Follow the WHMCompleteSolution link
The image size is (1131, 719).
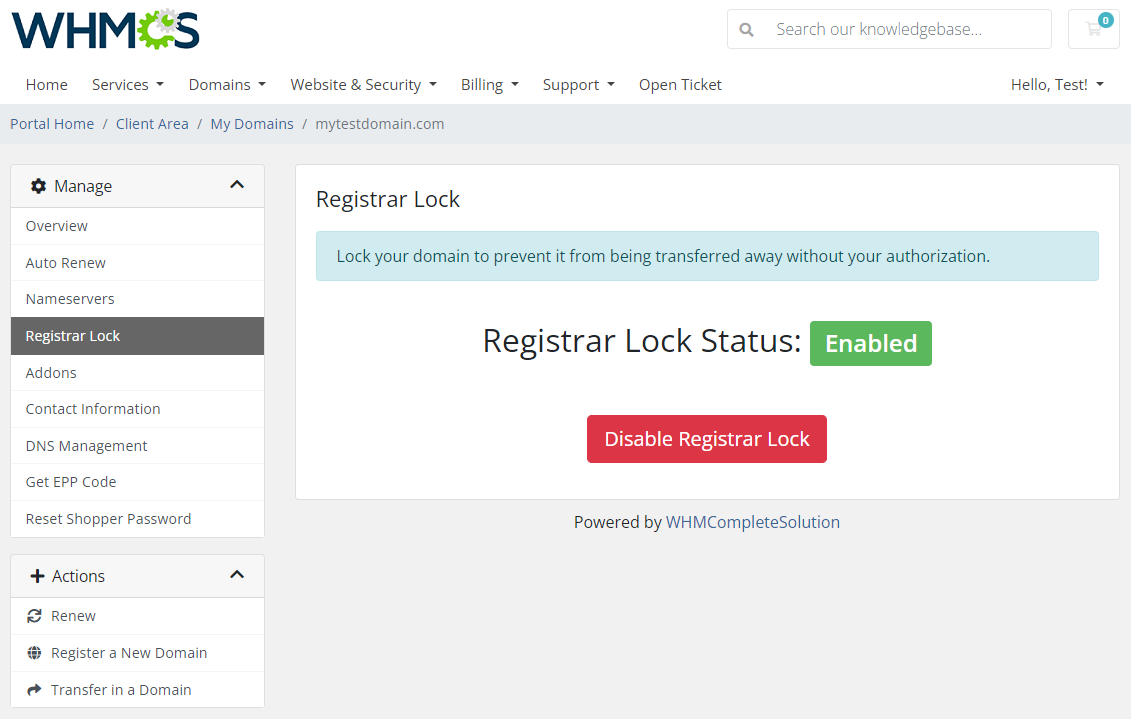753,522
